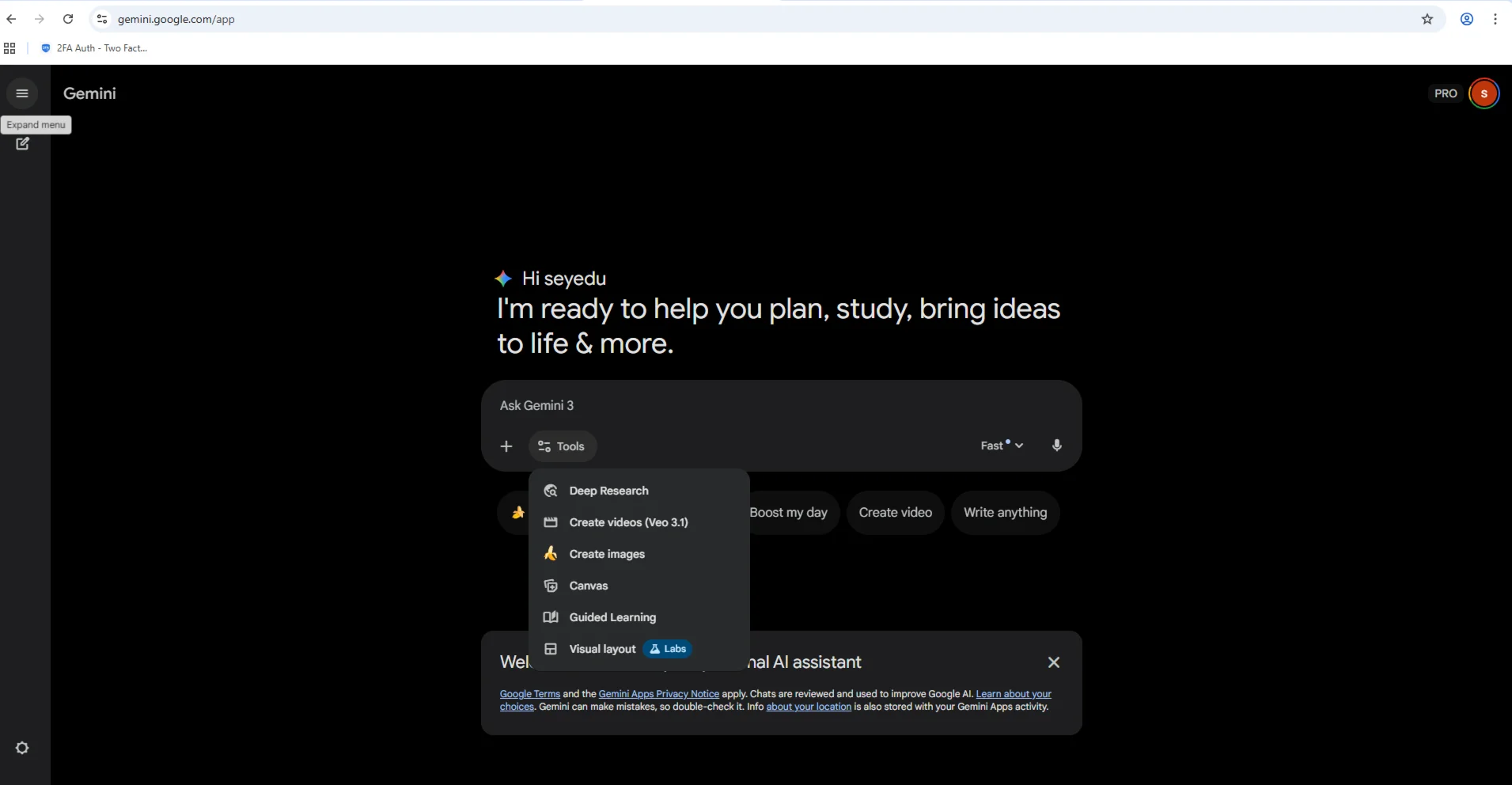Dismiss the welcome notice with its close button
This screenshot has height=785, width=1512.
click(x=1054, y=662)
